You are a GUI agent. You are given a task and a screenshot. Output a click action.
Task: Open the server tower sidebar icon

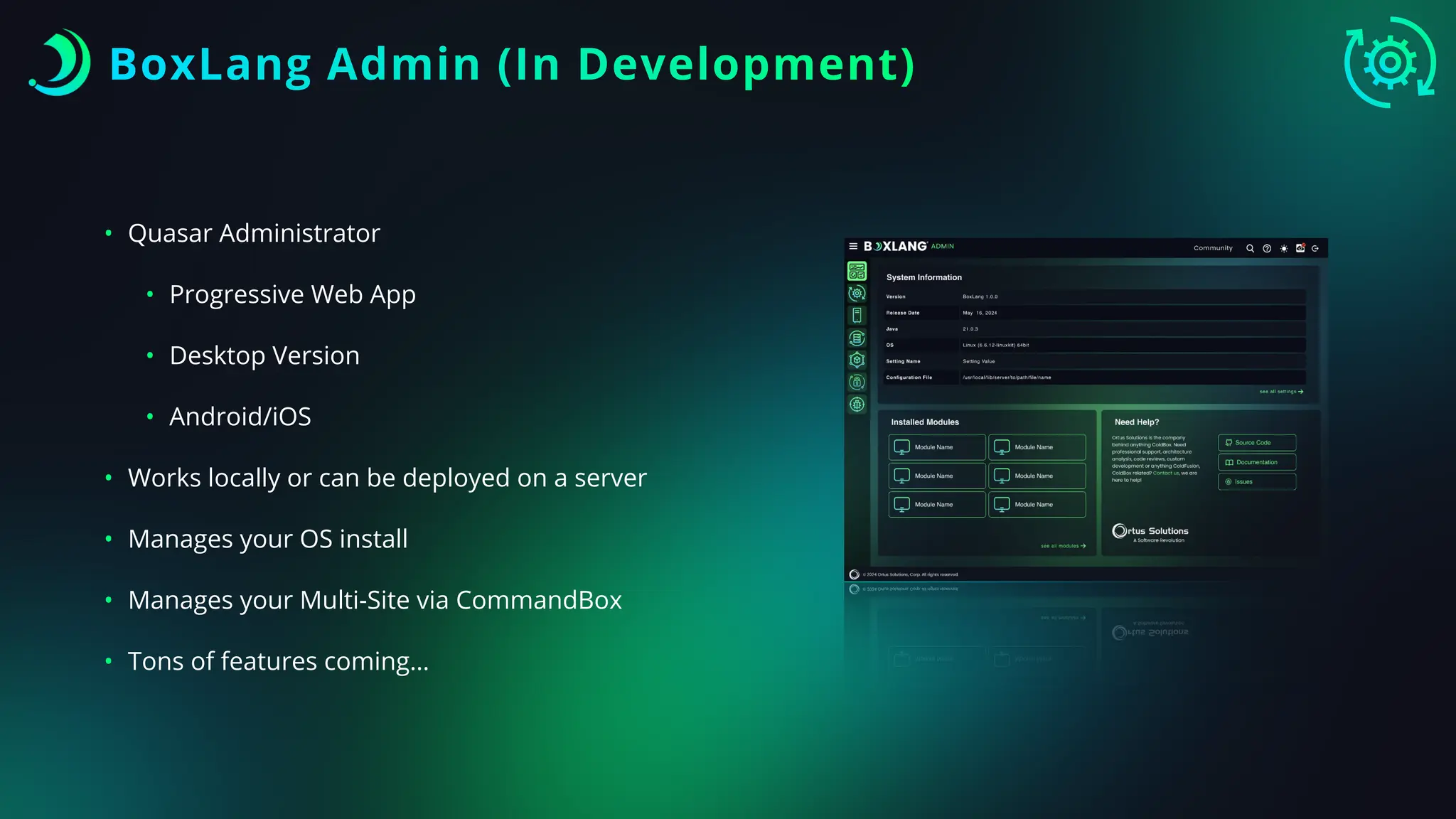(x=857, y=315)
